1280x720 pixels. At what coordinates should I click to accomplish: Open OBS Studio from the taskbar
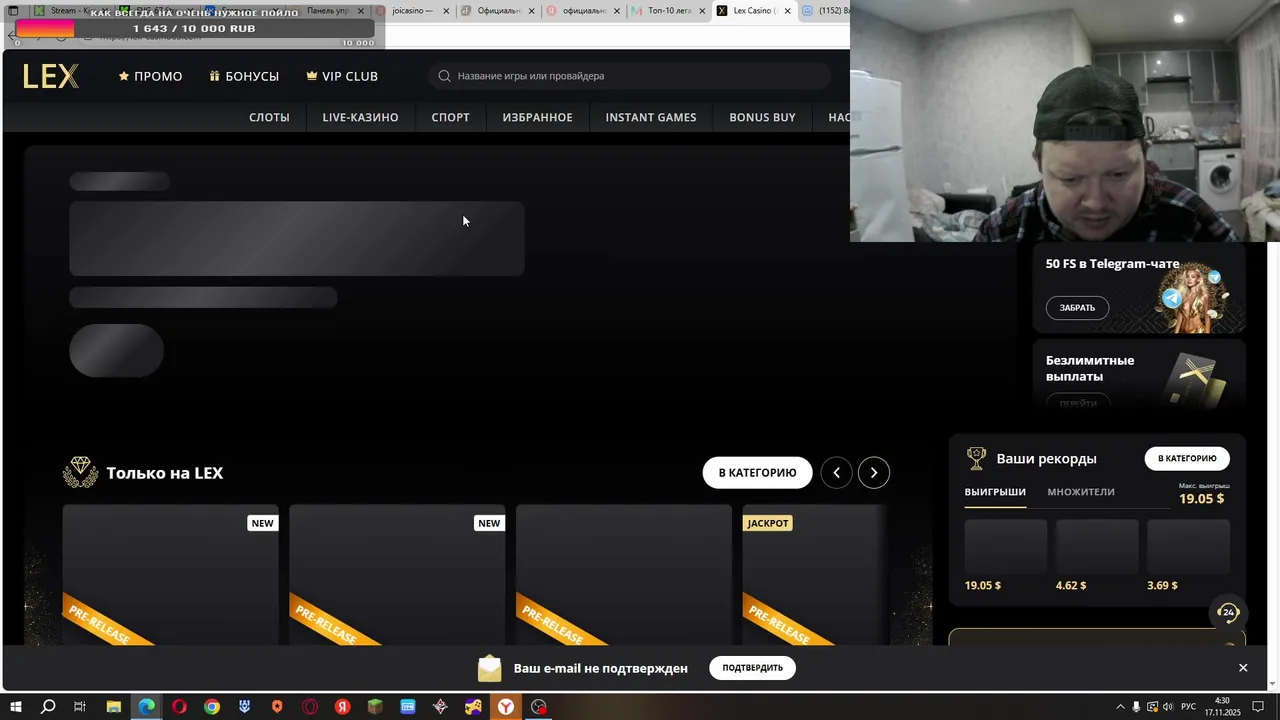pos(539,707)
